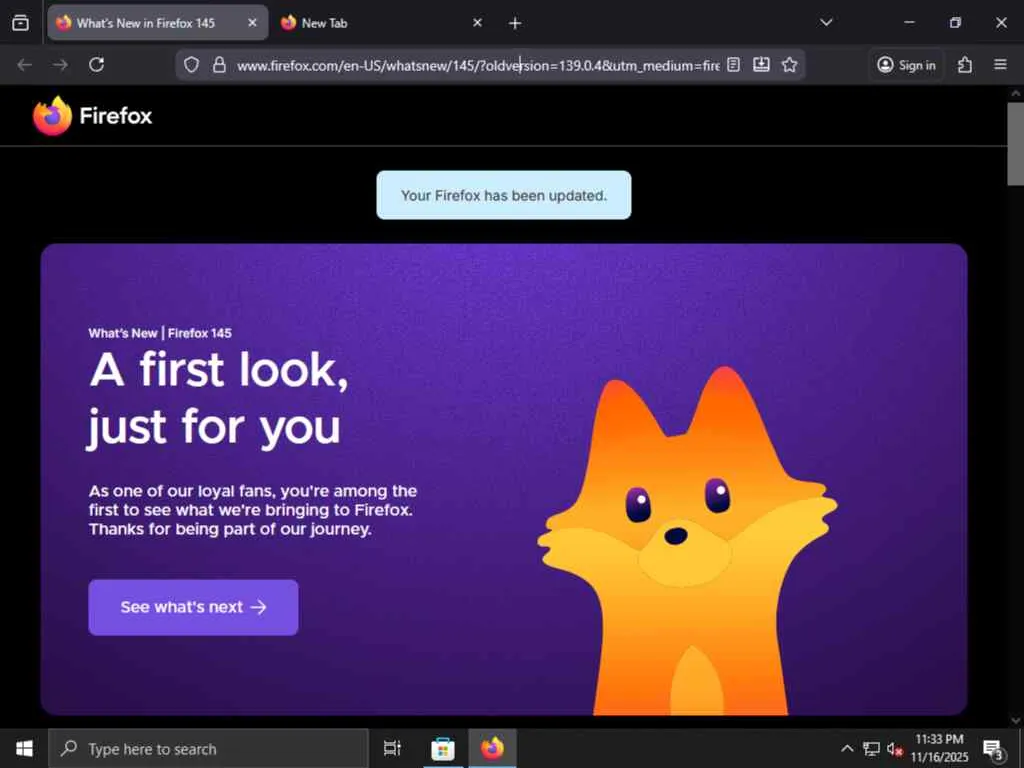View site info via the padlock icon
The image size is (1024, 768).
coord(219,65)
